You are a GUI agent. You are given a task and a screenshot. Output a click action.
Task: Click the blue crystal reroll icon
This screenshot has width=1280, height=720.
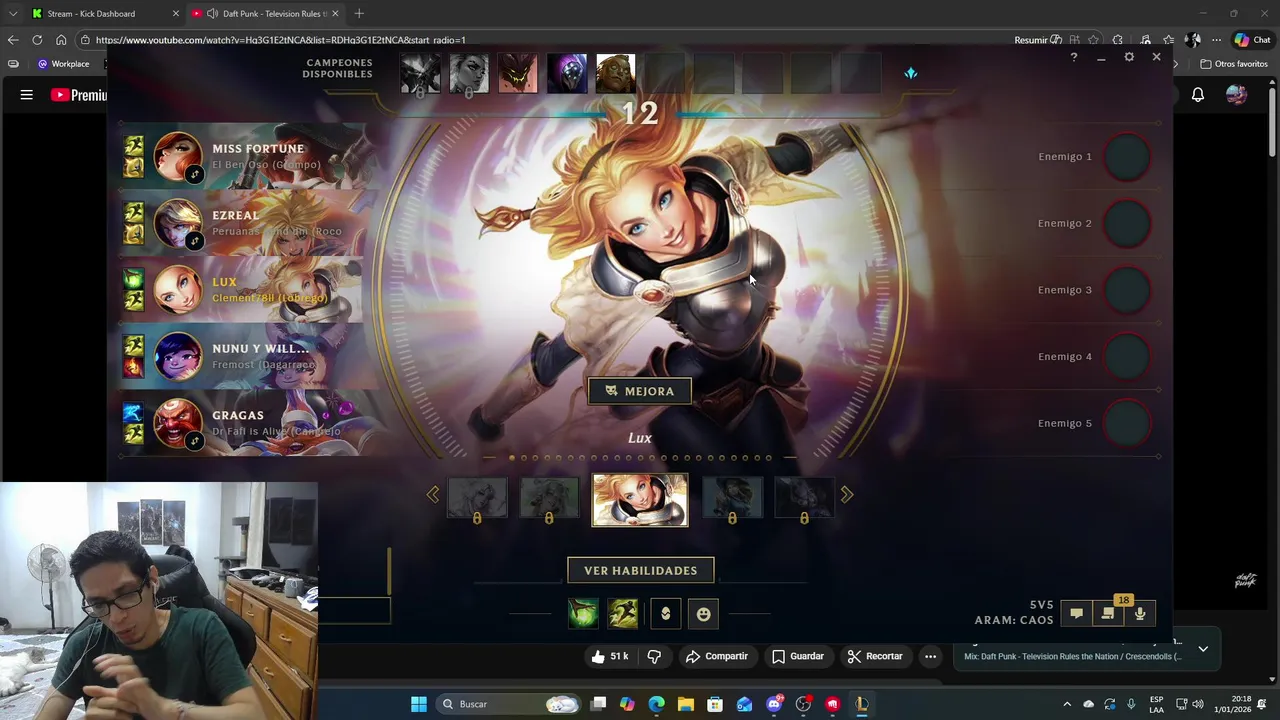click(910, 73)
